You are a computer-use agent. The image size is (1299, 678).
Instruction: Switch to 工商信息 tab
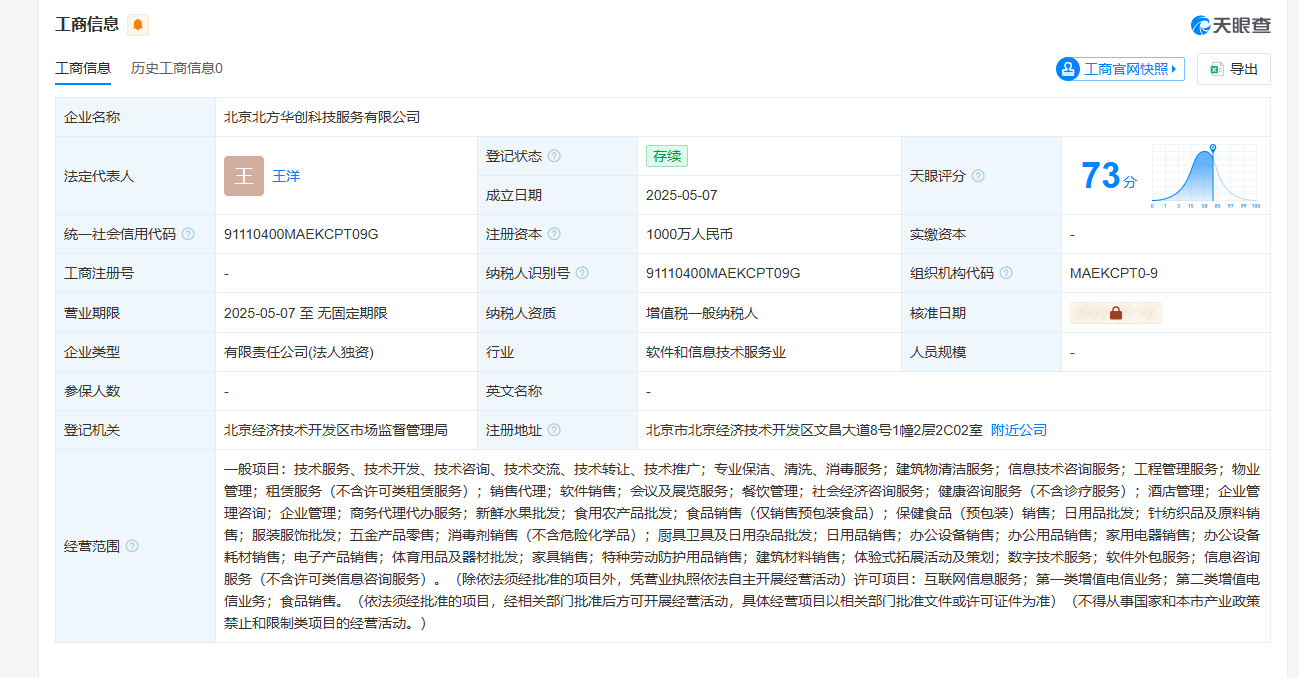pyautogui.click(x=83, y=68)
